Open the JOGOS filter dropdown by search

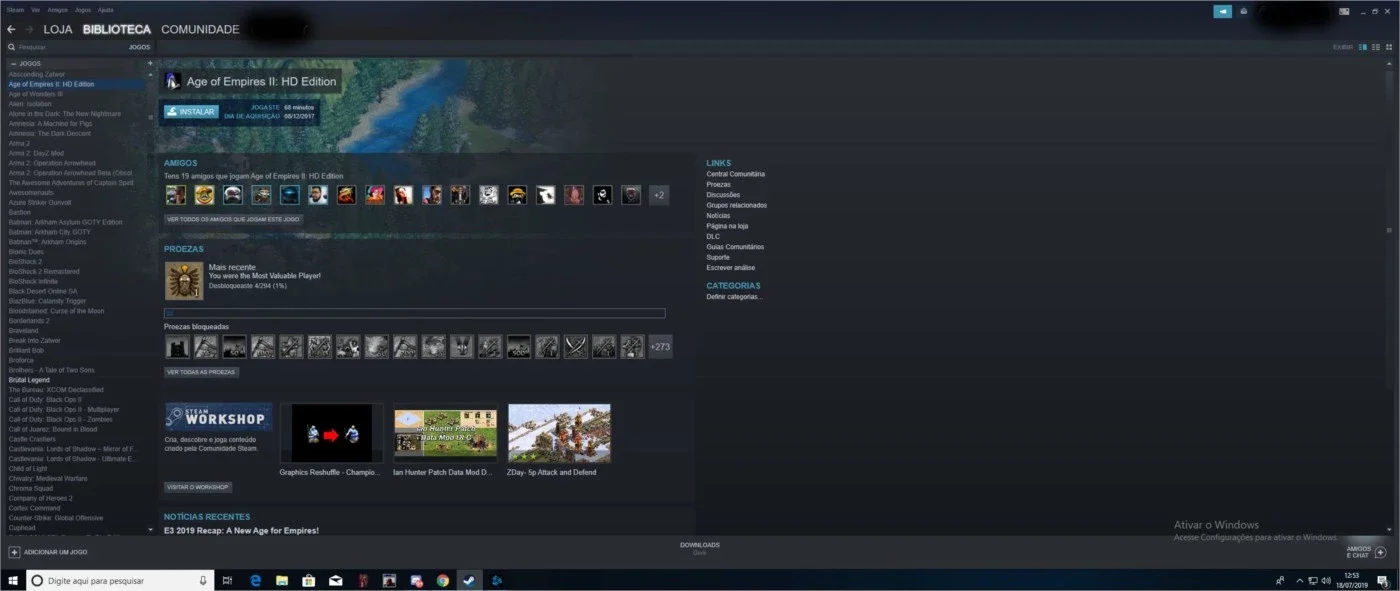tap(139, 47)
